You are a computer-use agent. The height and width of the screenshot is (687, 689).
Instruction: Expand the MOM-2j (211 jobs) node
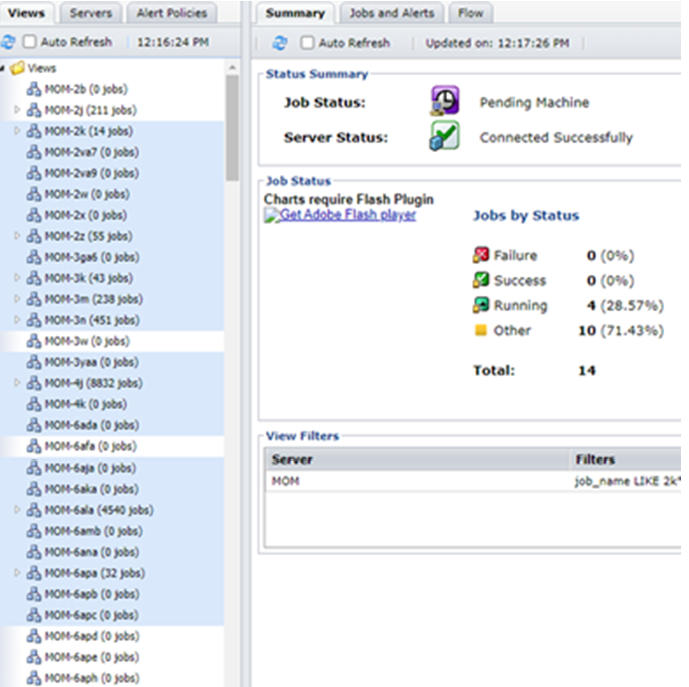[17, 110]
